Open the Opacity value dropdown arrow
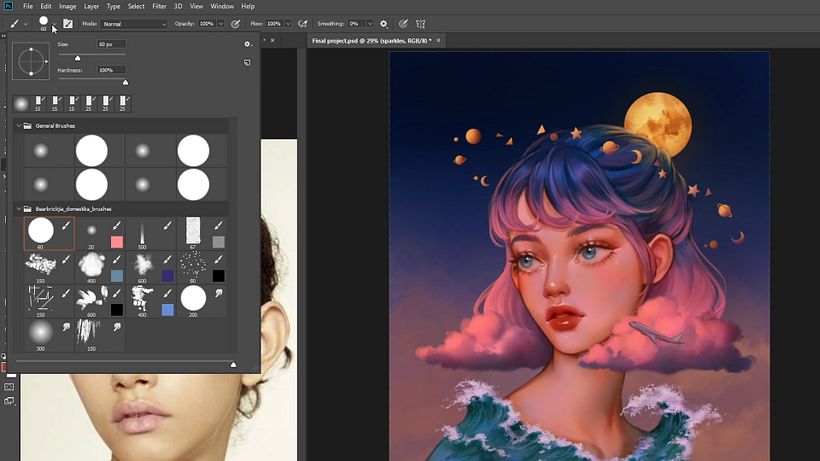820x461 pixels. [x=221, y=24]
